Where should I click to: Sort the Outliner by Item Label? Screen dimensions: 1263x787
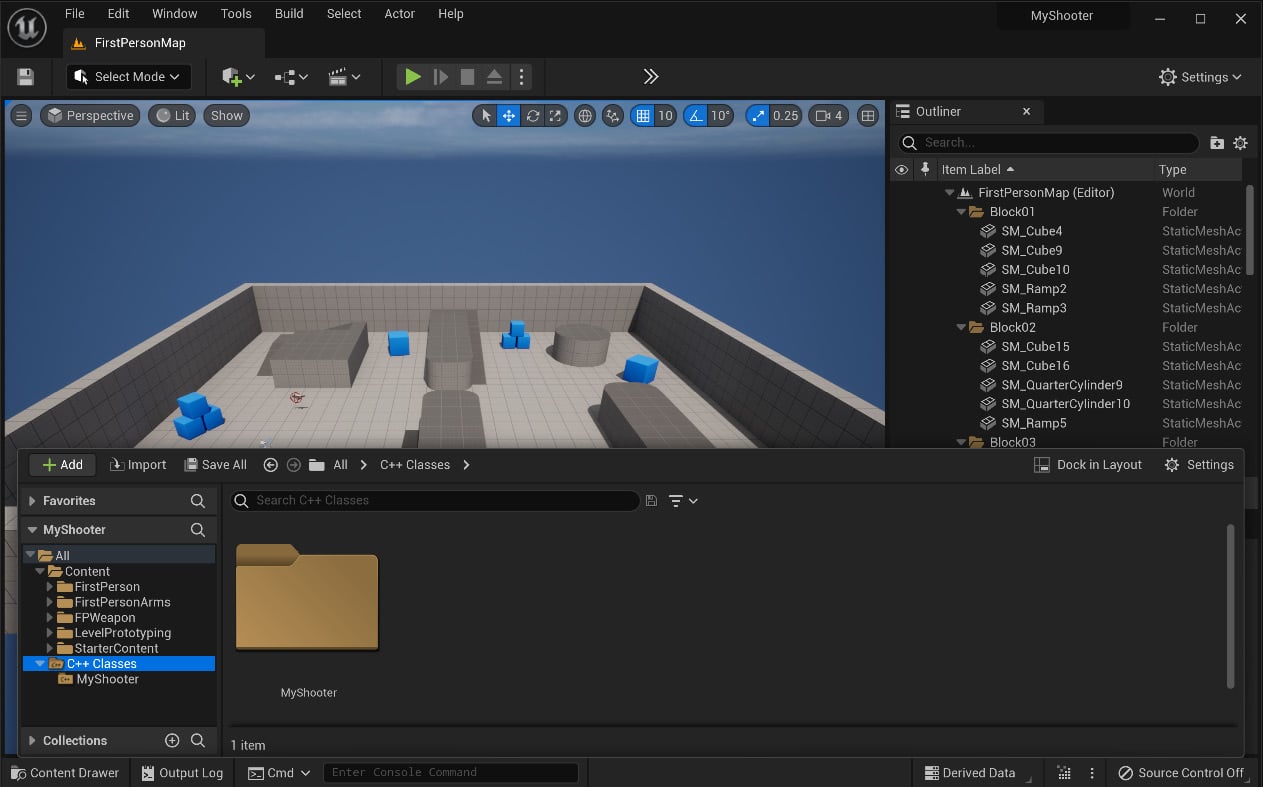point(970,170)
